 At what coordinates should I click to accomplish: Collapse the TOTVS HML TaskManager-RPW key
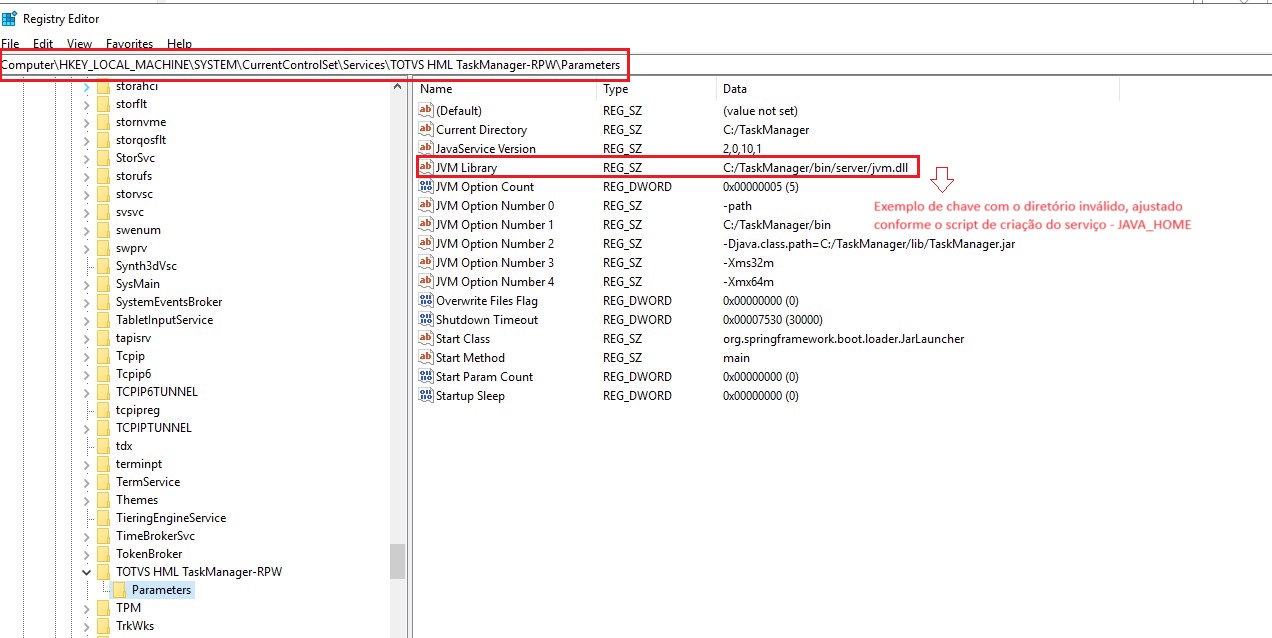coord(86,572)
